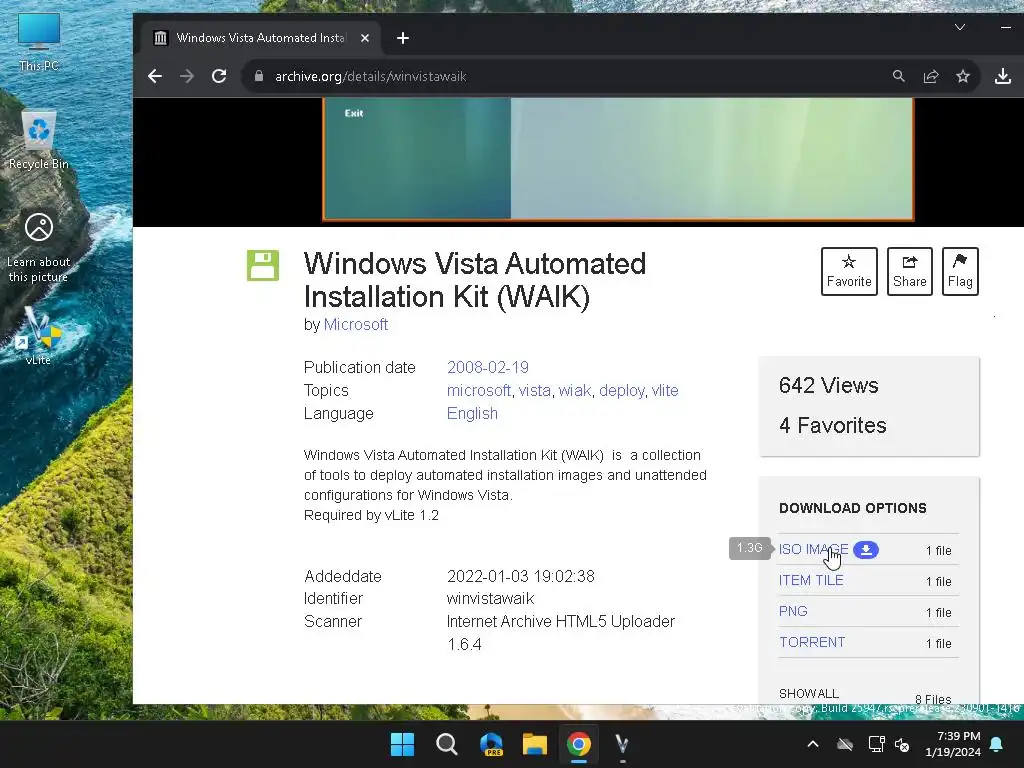Click the network tray icon
Screen dimensions: 1024x768
pos(876,744)
